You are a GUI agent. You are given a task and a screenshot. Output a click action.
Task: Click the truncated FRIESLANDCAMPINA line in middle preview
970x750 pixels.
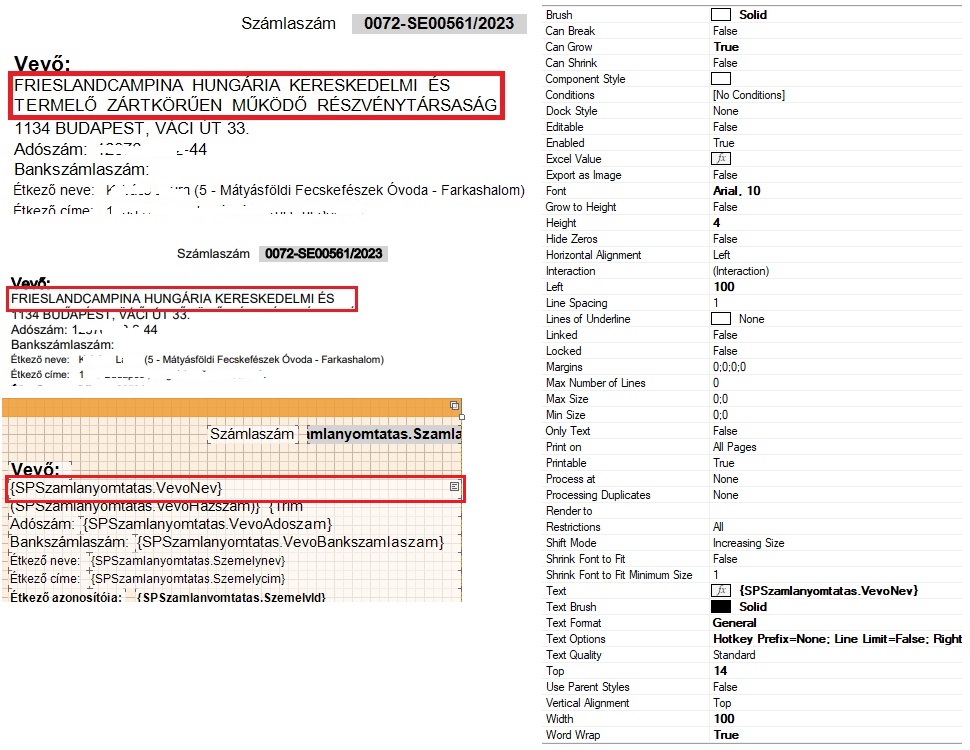click(173, 299)
